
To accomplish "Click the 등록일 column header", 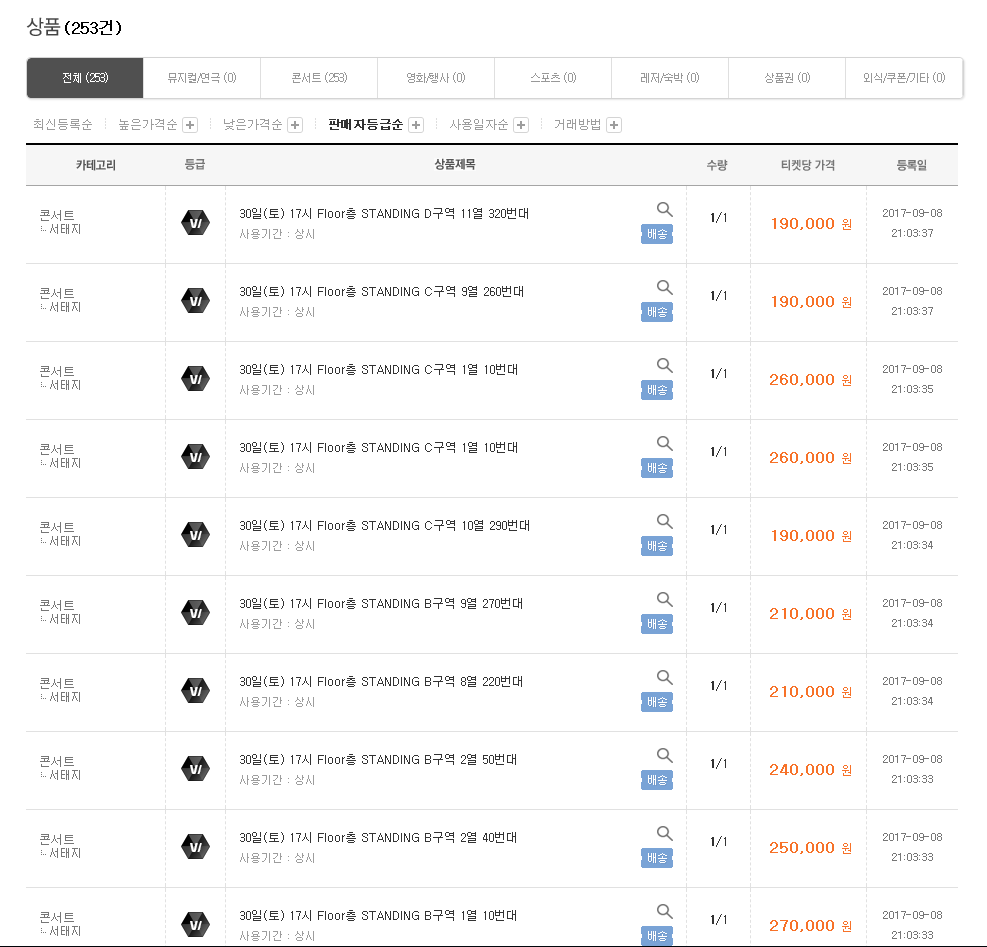I will coord(911,165).
